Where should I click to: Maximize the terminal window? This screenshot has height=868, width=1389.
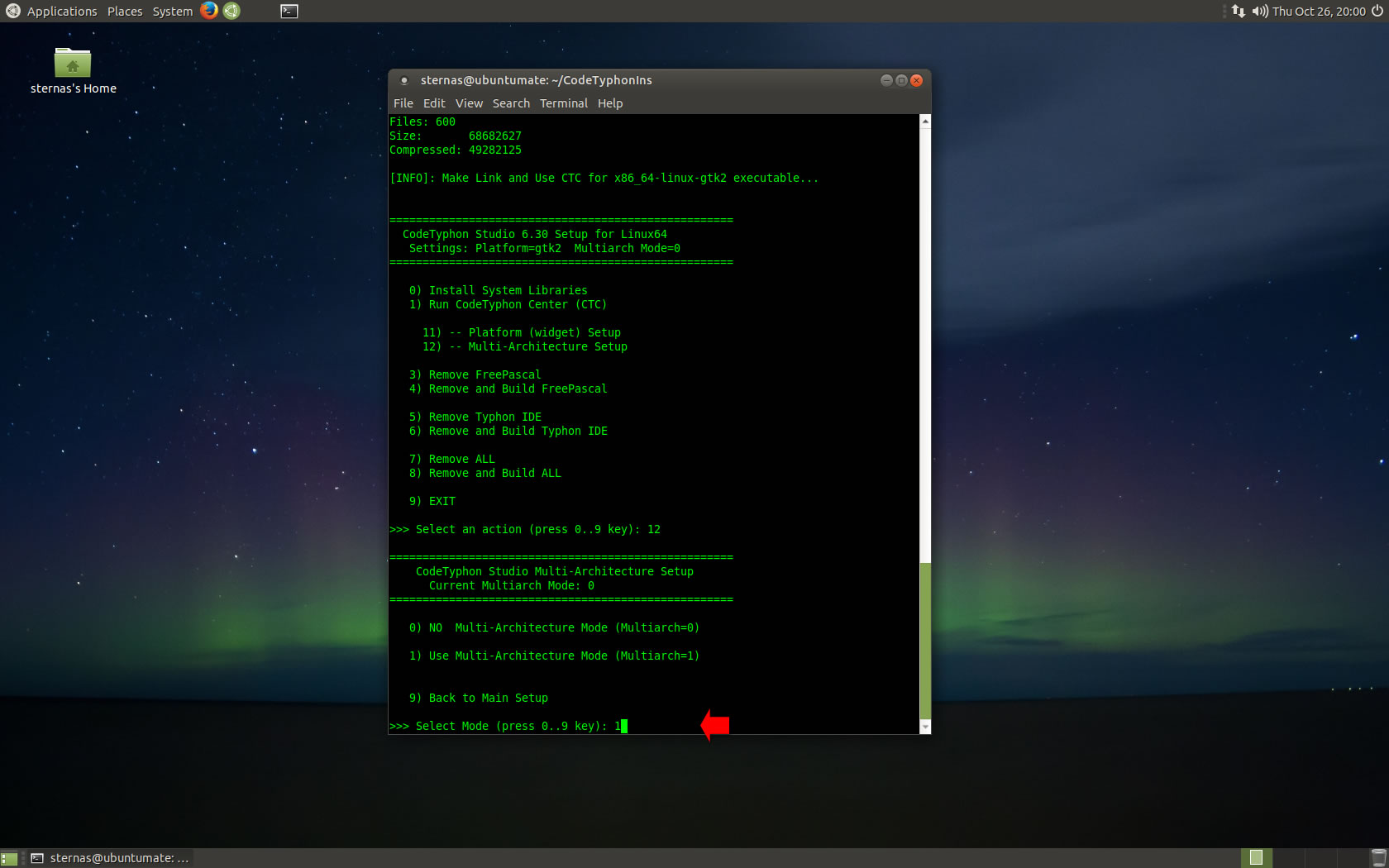click(x=901, y=80)
